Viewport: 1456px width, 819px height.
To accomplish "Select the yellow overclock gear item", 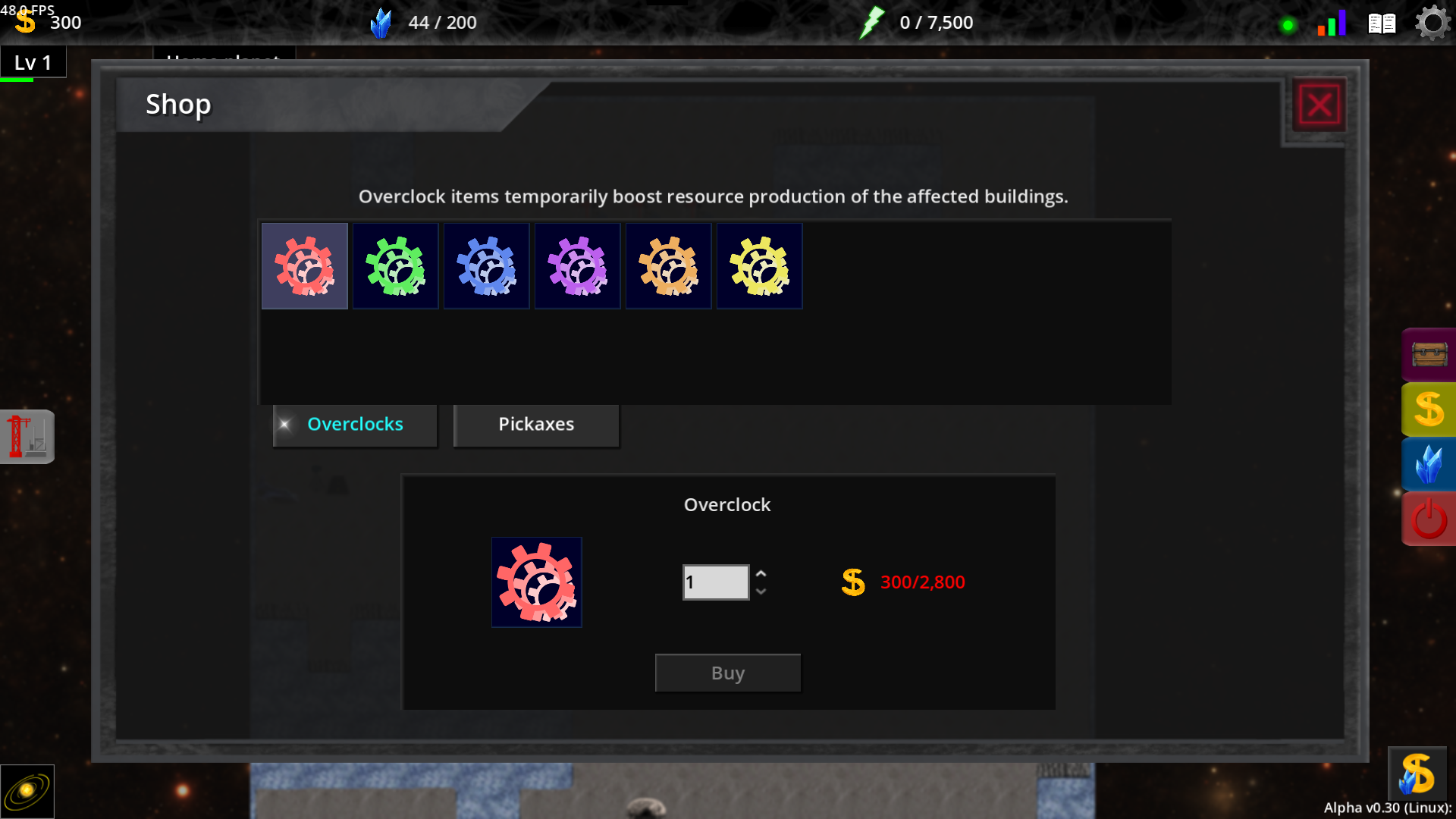I will click(x=760, y=266).
